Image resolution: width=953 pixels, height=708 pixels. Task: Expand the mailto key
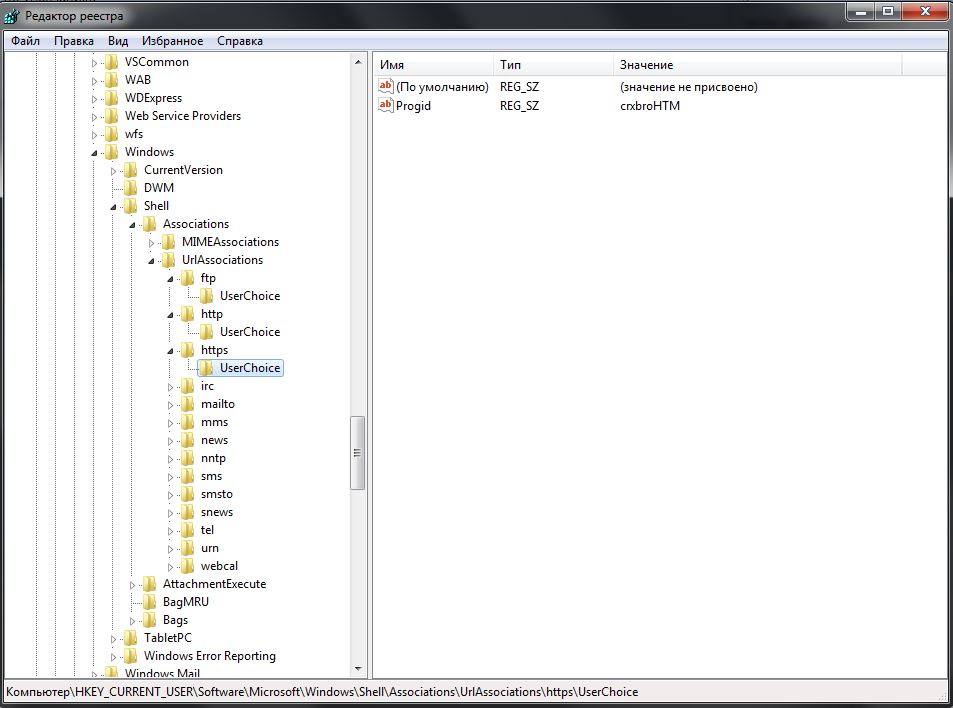point(170,405)
